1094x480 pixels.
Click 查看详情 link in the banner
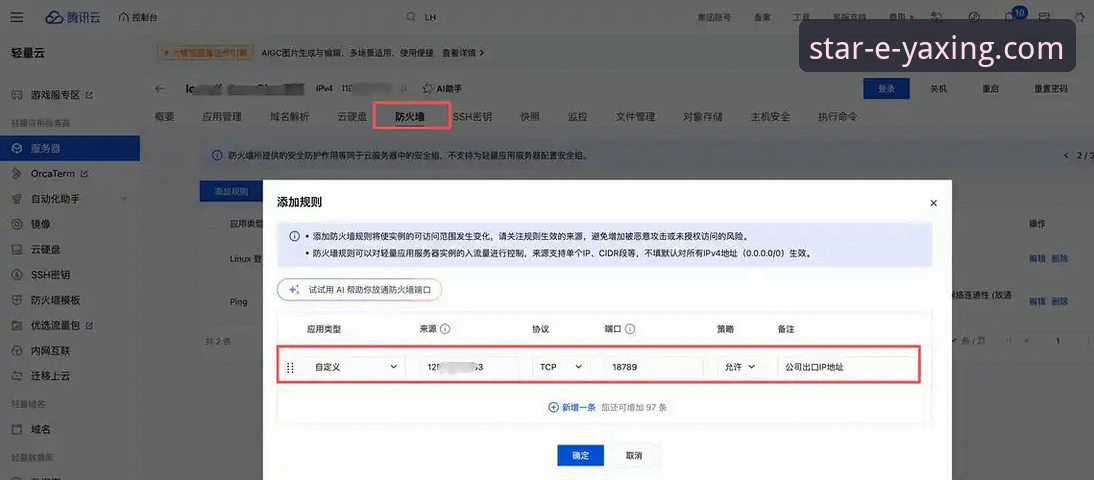(463, 52)
